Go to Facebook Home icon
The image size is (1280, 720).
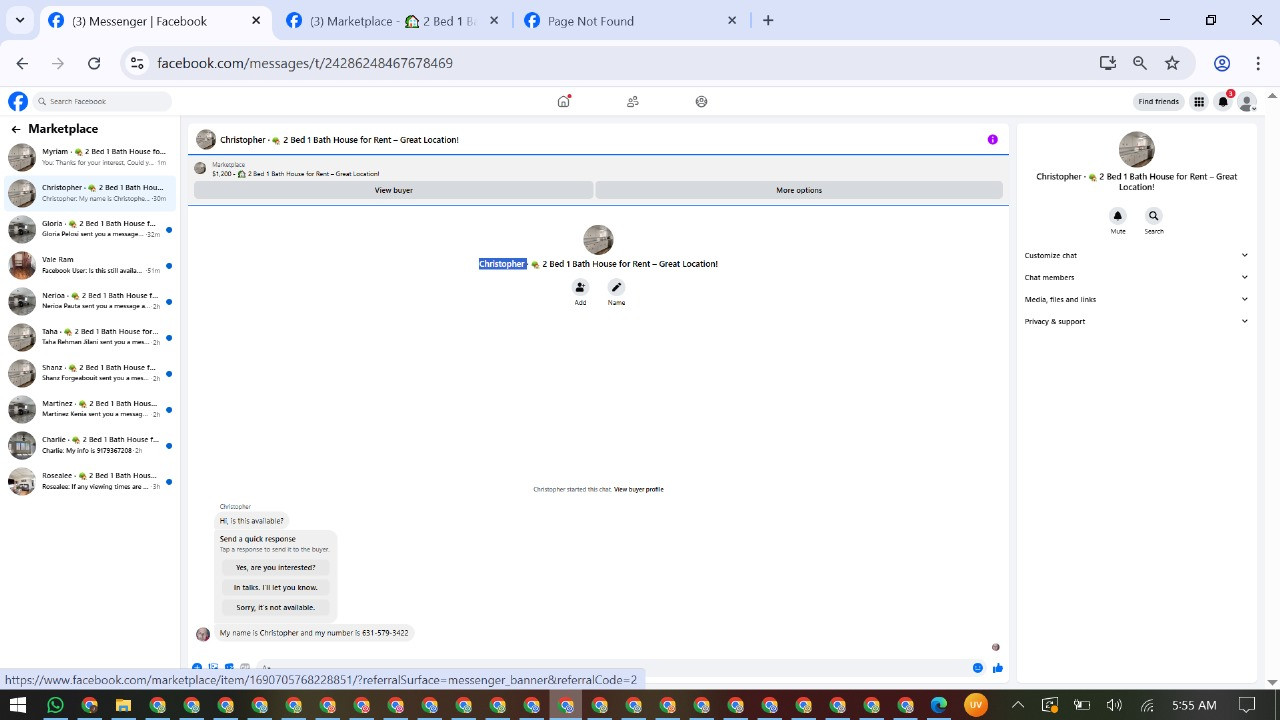pyautogui.click(x=564, y=101)
